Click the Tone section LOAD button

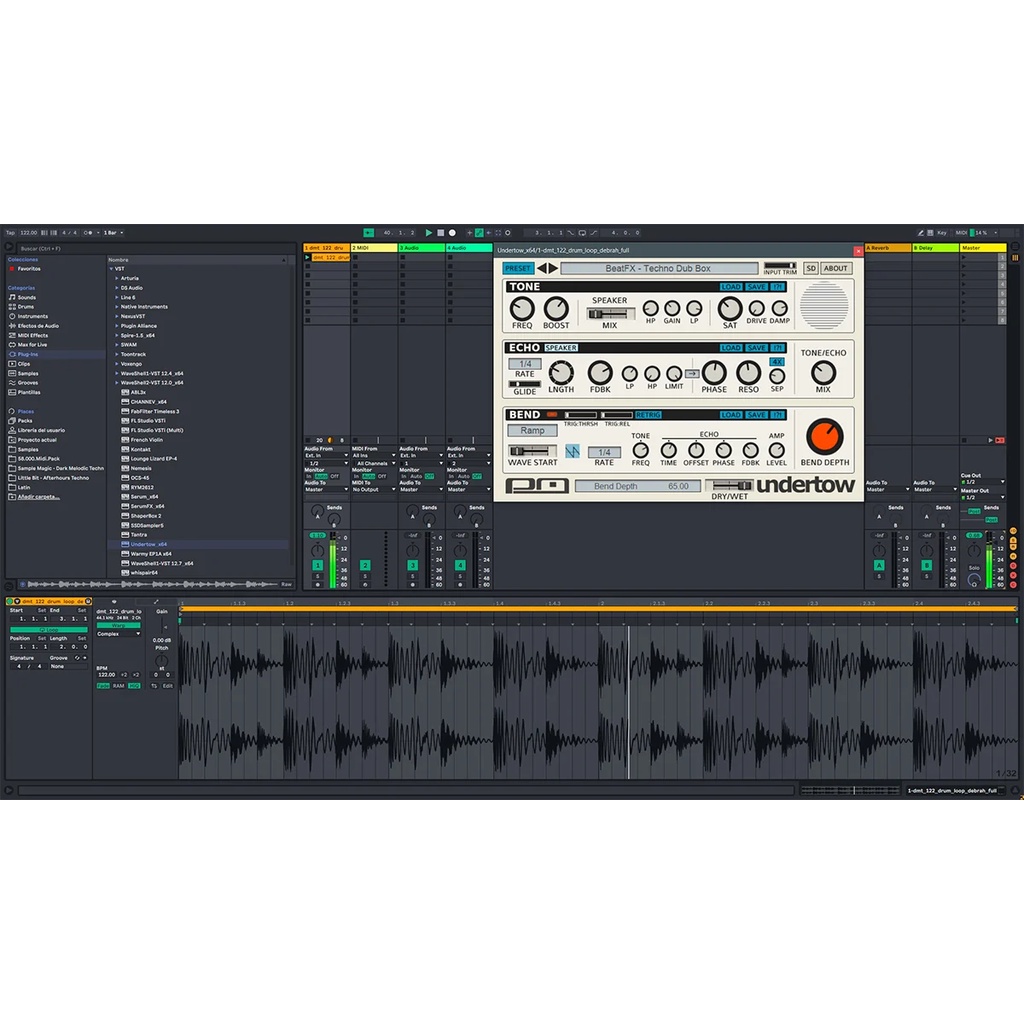(x=731, y=287)
